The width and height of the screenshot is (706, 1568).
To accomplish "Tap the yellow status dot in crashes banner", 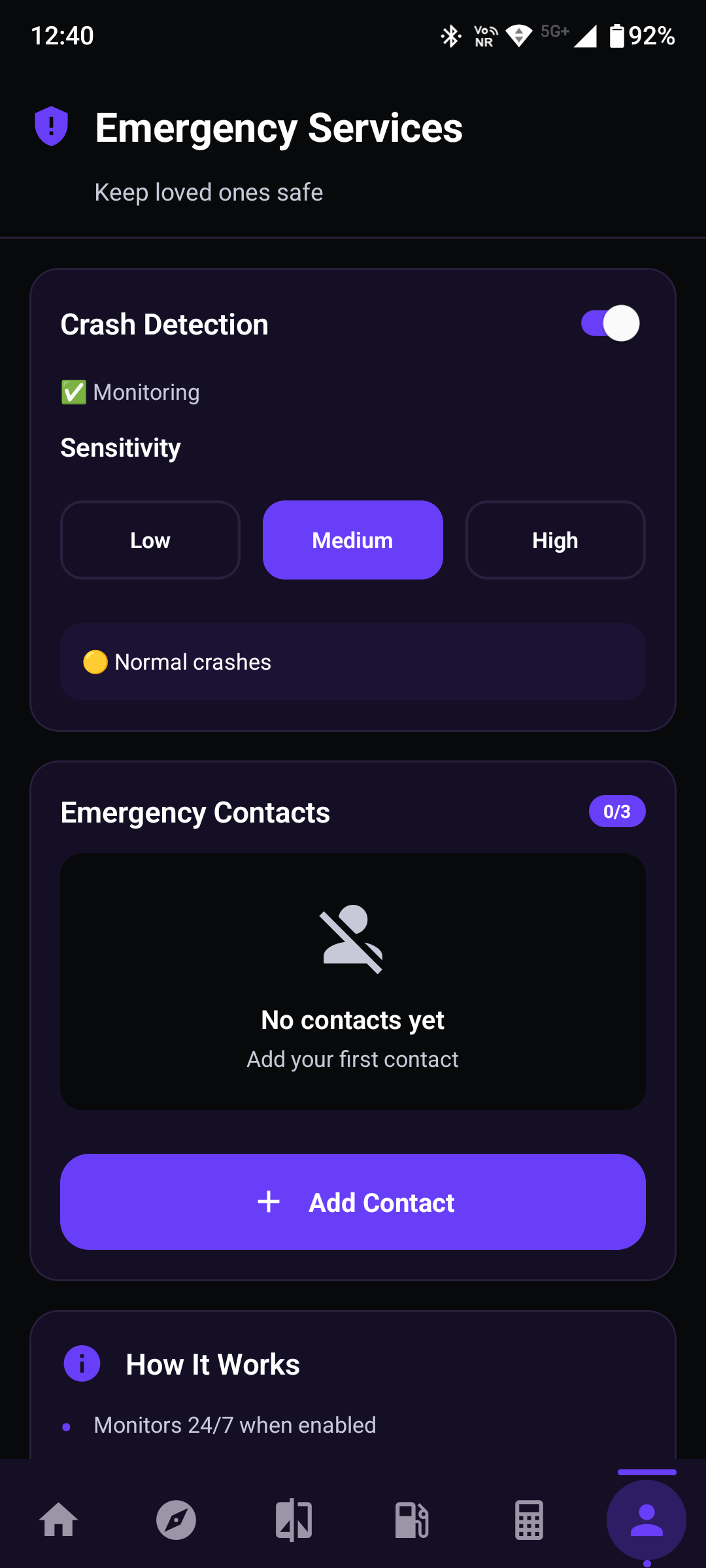I will click(x=95, y=662).
